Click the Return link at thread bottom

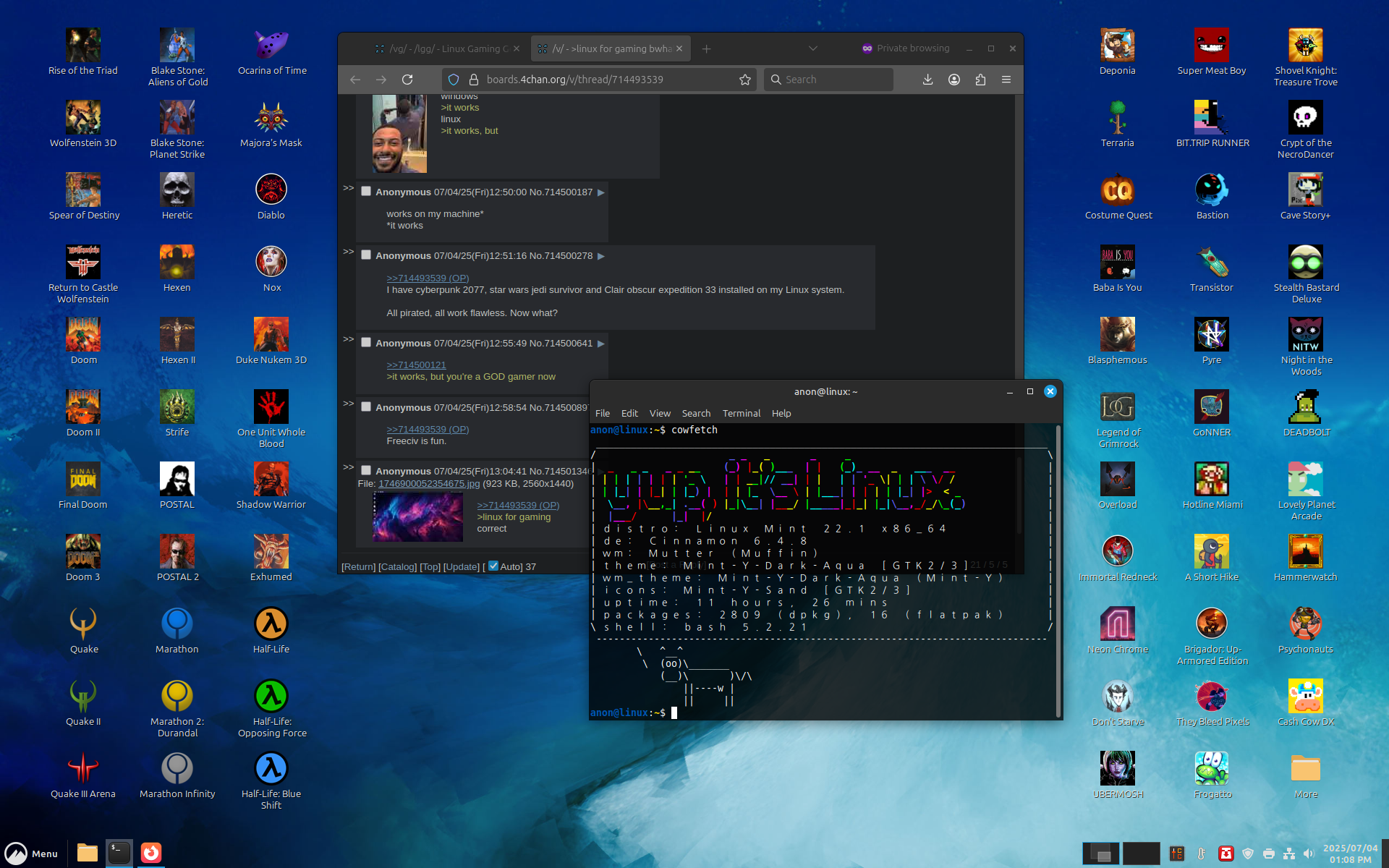click(x=358, y=567)
